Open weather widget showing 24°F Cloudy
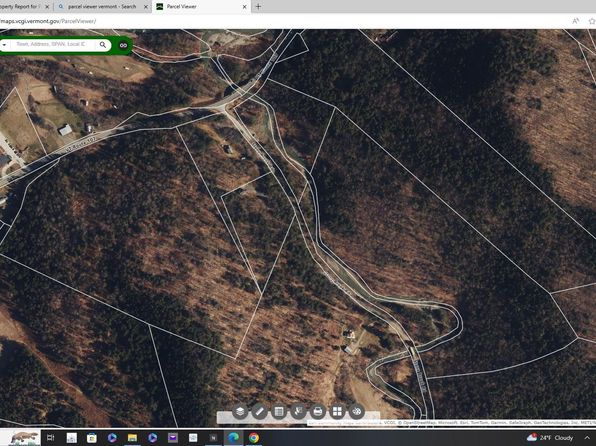The image size is (596, 446). coord(550,438)
